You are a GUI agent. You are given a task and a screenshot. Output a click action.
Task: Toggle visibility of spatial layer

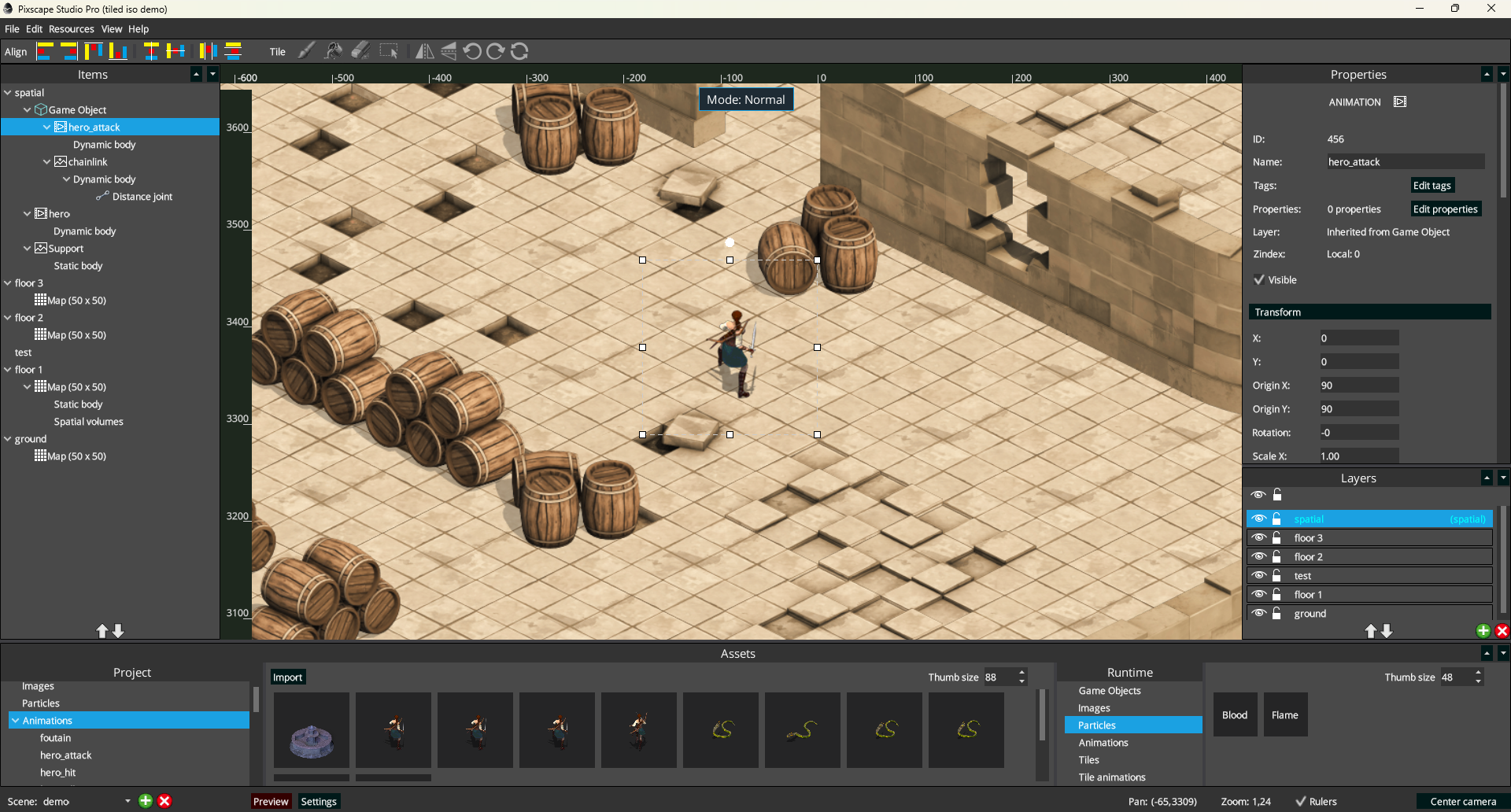1258,519
